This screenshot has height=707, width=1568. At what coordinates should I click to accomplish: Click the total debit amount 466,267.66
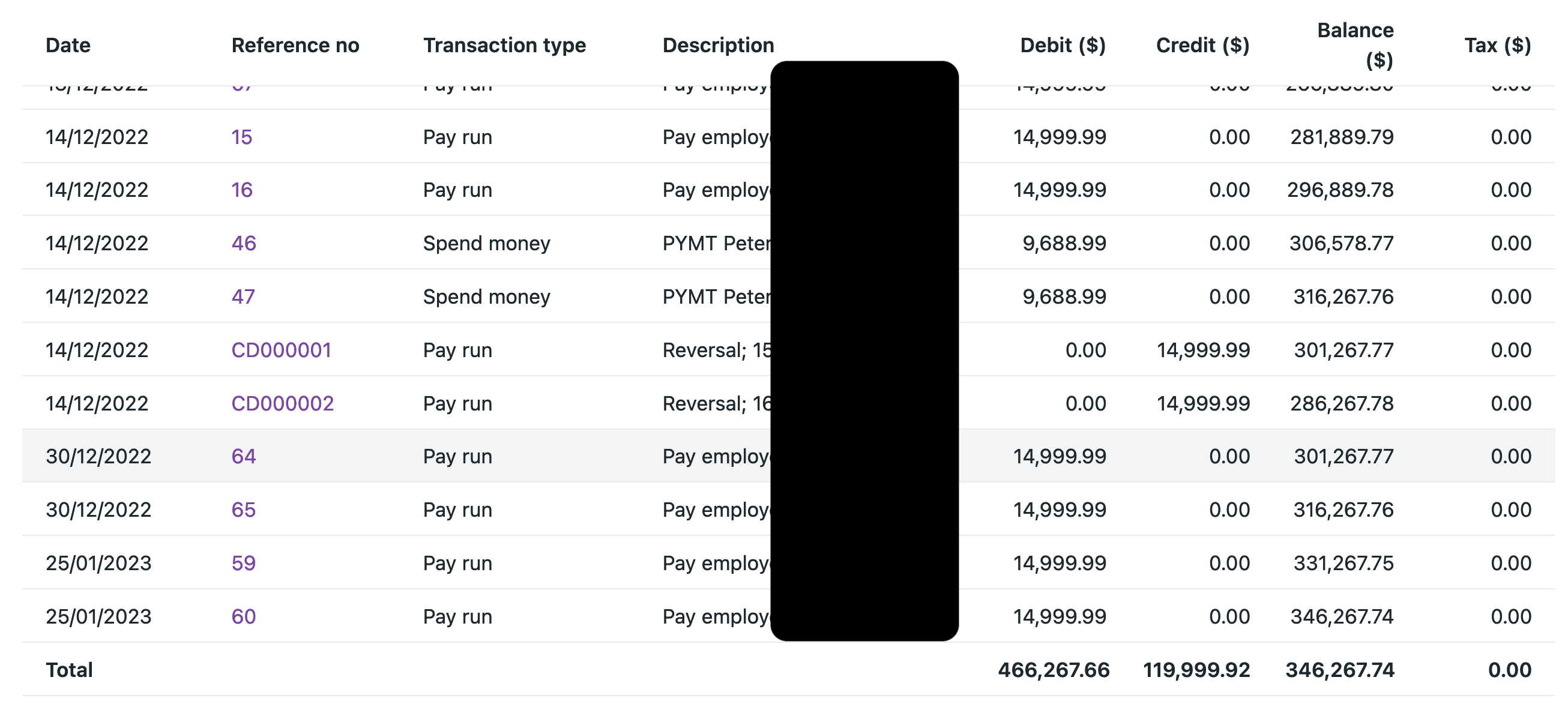(x=1054, y=670)
